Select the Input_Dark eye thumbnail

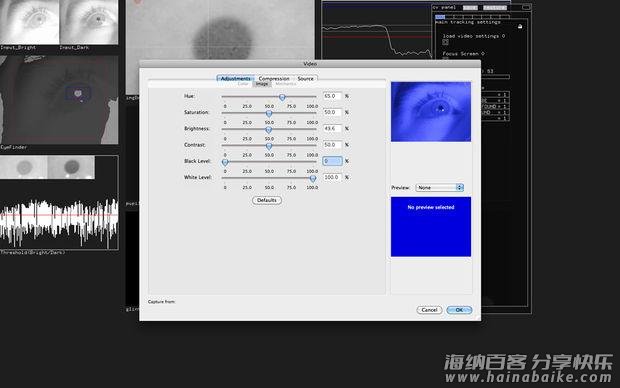click(x=89, y=22)
